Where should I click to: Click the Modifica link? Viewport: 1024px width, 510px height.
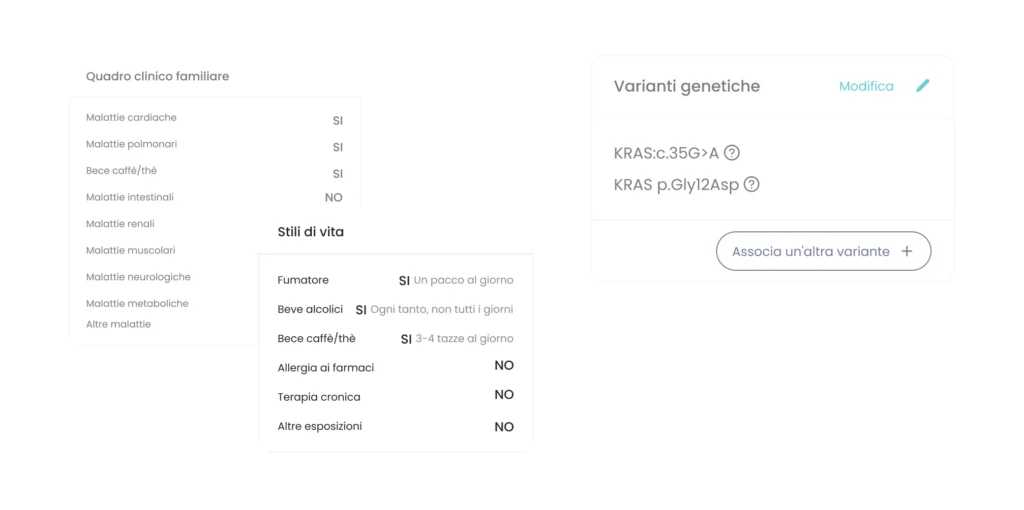coord(866,86)
